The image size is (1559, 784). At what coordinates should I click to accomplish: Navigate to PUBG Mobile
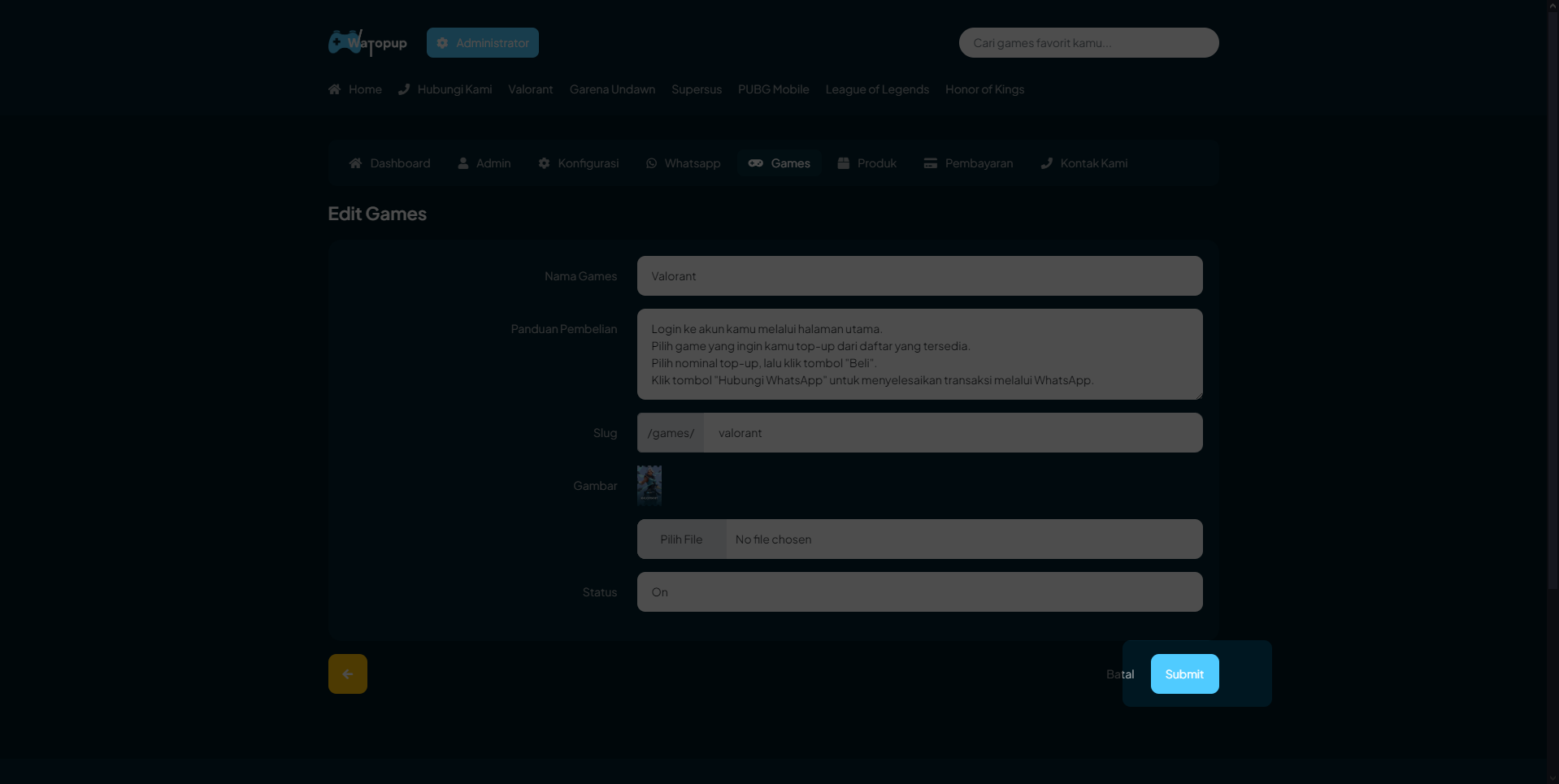point(774,89)
